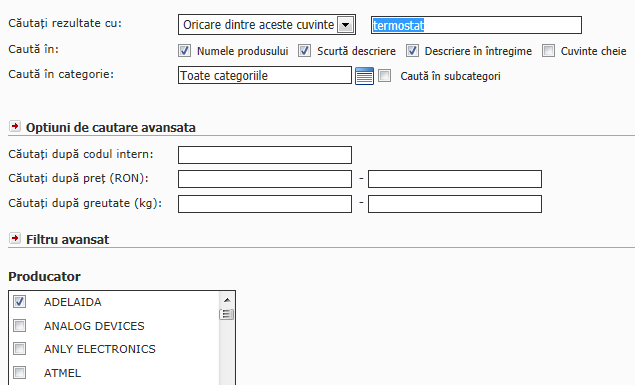Uncheck Numele produsului checkbox

tap(184, 51)
